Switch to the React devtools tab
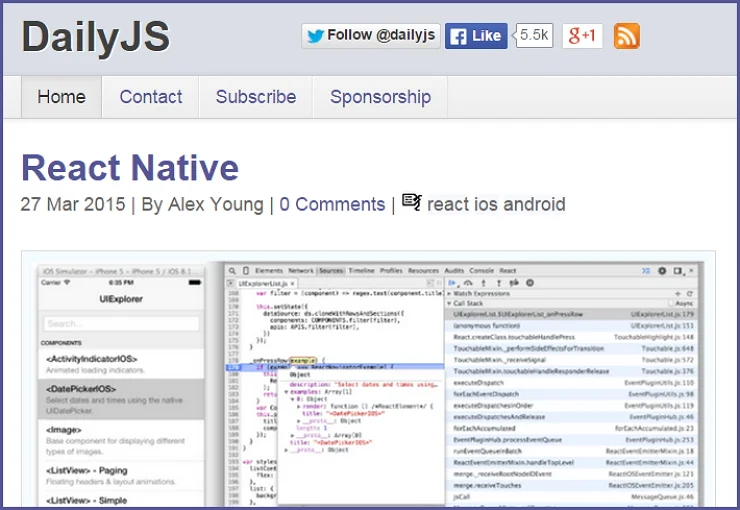The height and width of the screenshot is (510, 740). point(508,271)
